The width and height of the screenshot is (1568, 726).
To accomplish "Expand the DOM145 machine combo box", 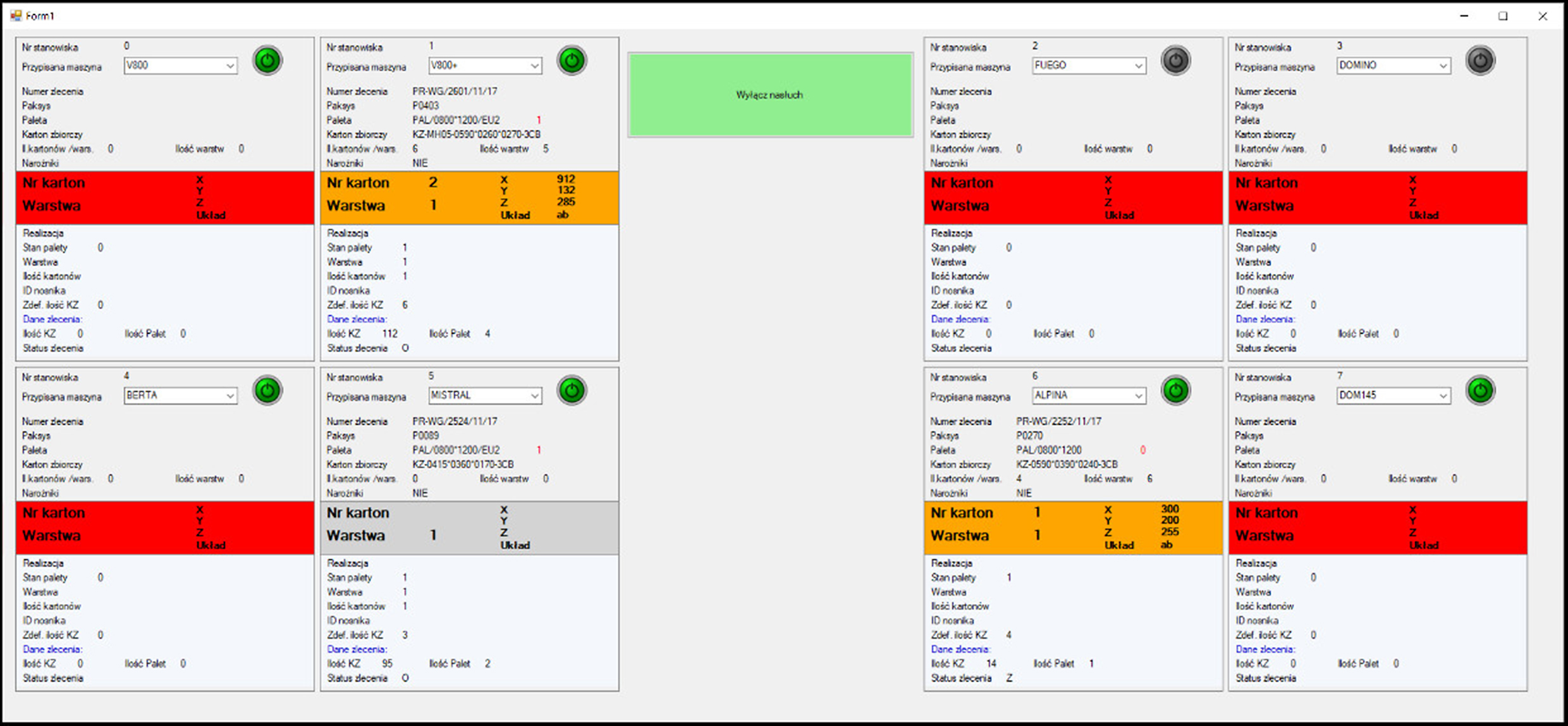I will pyautogui.click(x=1443, y=396).
